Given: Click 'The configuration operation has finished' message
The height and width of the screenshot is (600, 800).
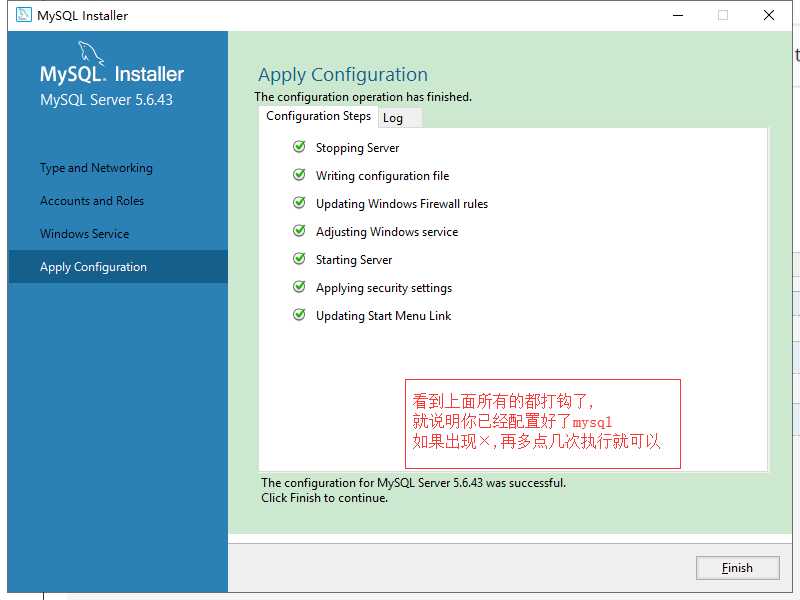Looking at the screenshot, I should 363,97.
